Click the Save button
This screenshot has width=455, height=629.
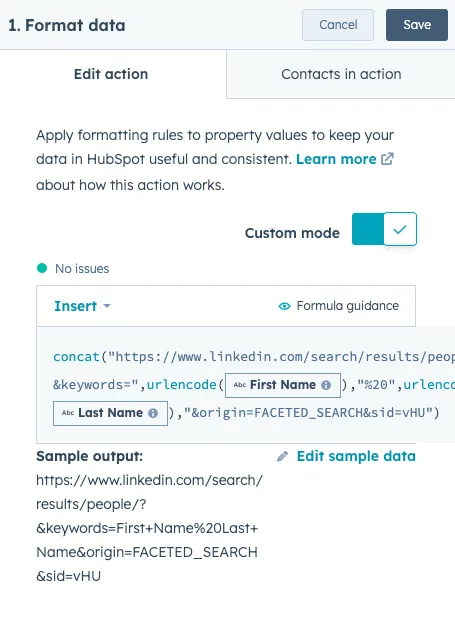tap(416, 25)
